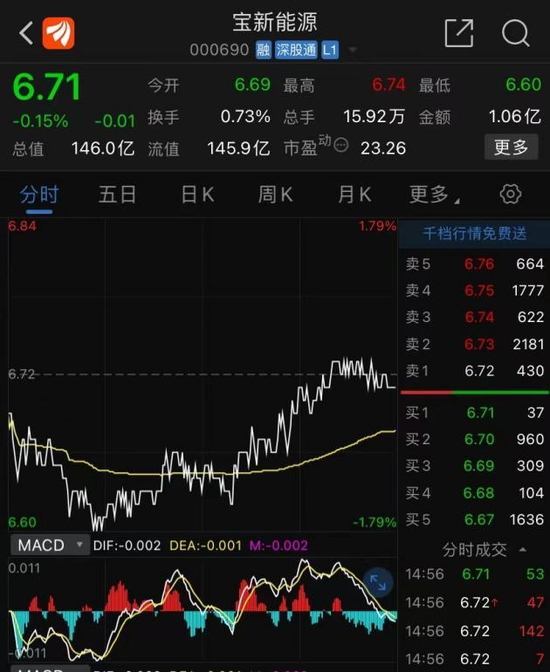The width and height of the screenshot is (550, 672).
Task: Expand the stock title dropdown arrow
Action: point(353,50)
